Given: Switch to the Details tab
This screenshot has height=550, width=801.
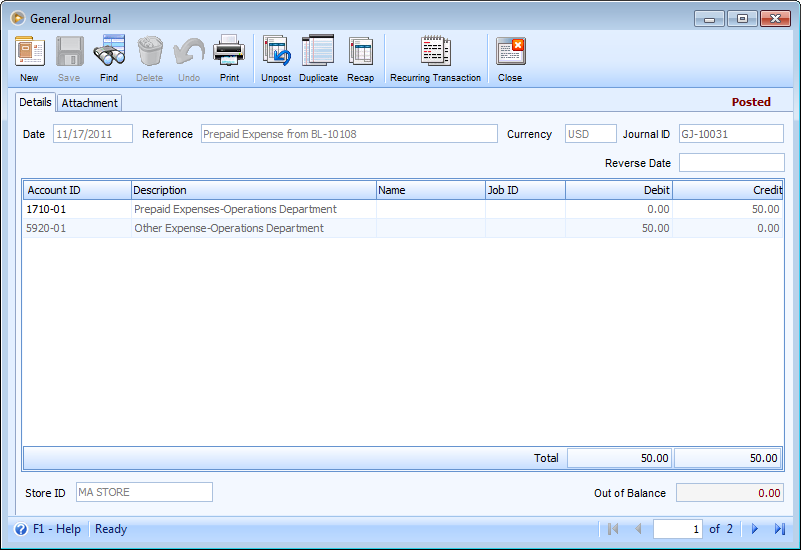Looking at the screenshot, I should [x=35, y=102].
